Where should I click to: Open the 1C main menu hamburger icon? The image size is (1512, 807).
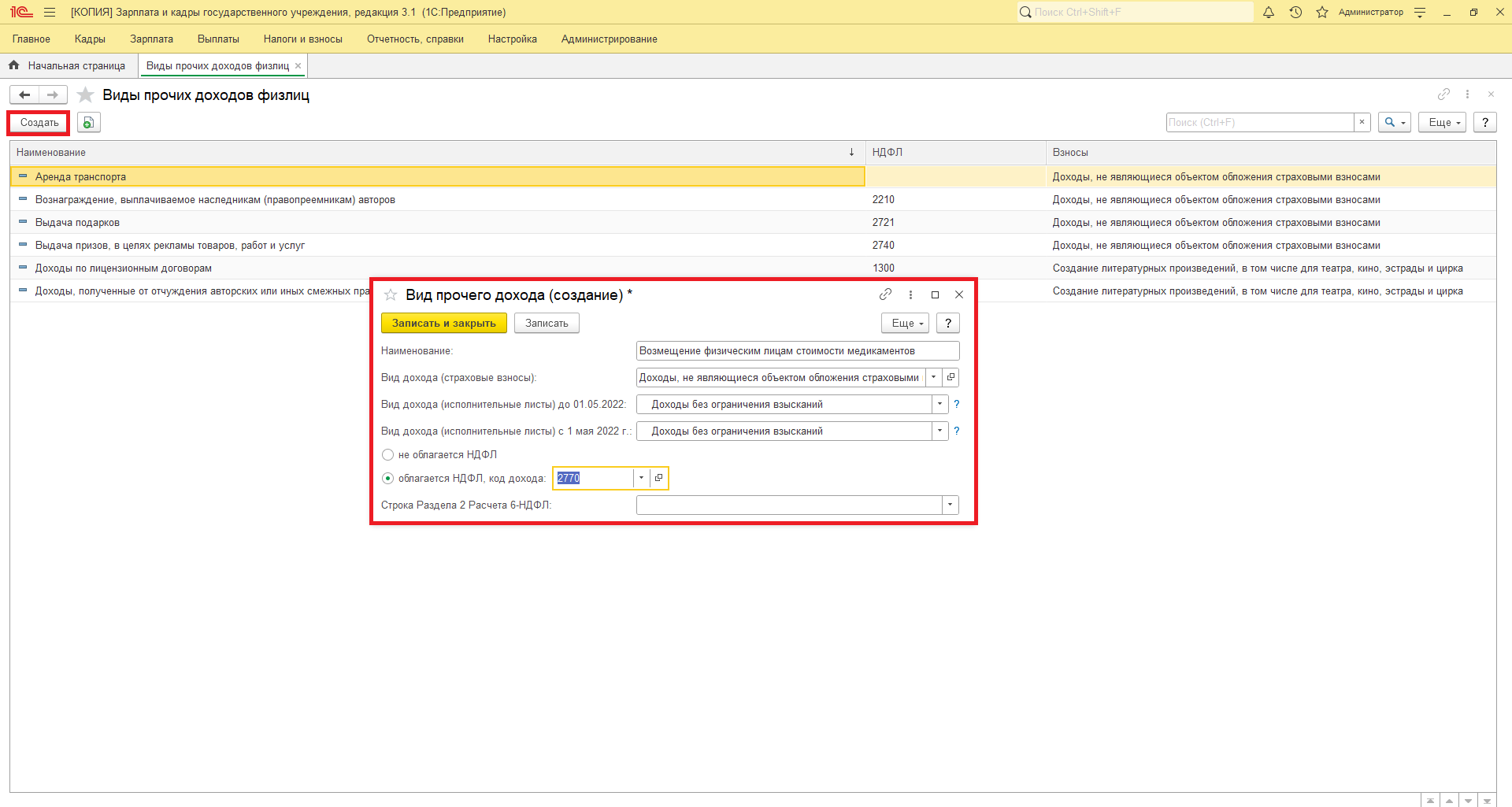click(50, 12)
